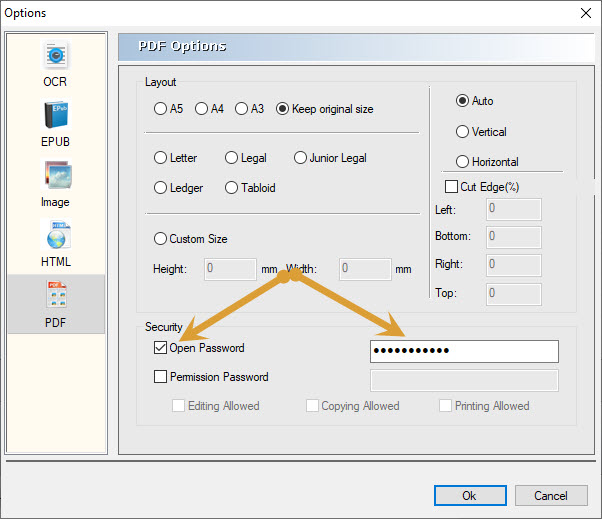
Task: Choose Custom Size option
Action: pyautogui.click(x=160, y=239)
